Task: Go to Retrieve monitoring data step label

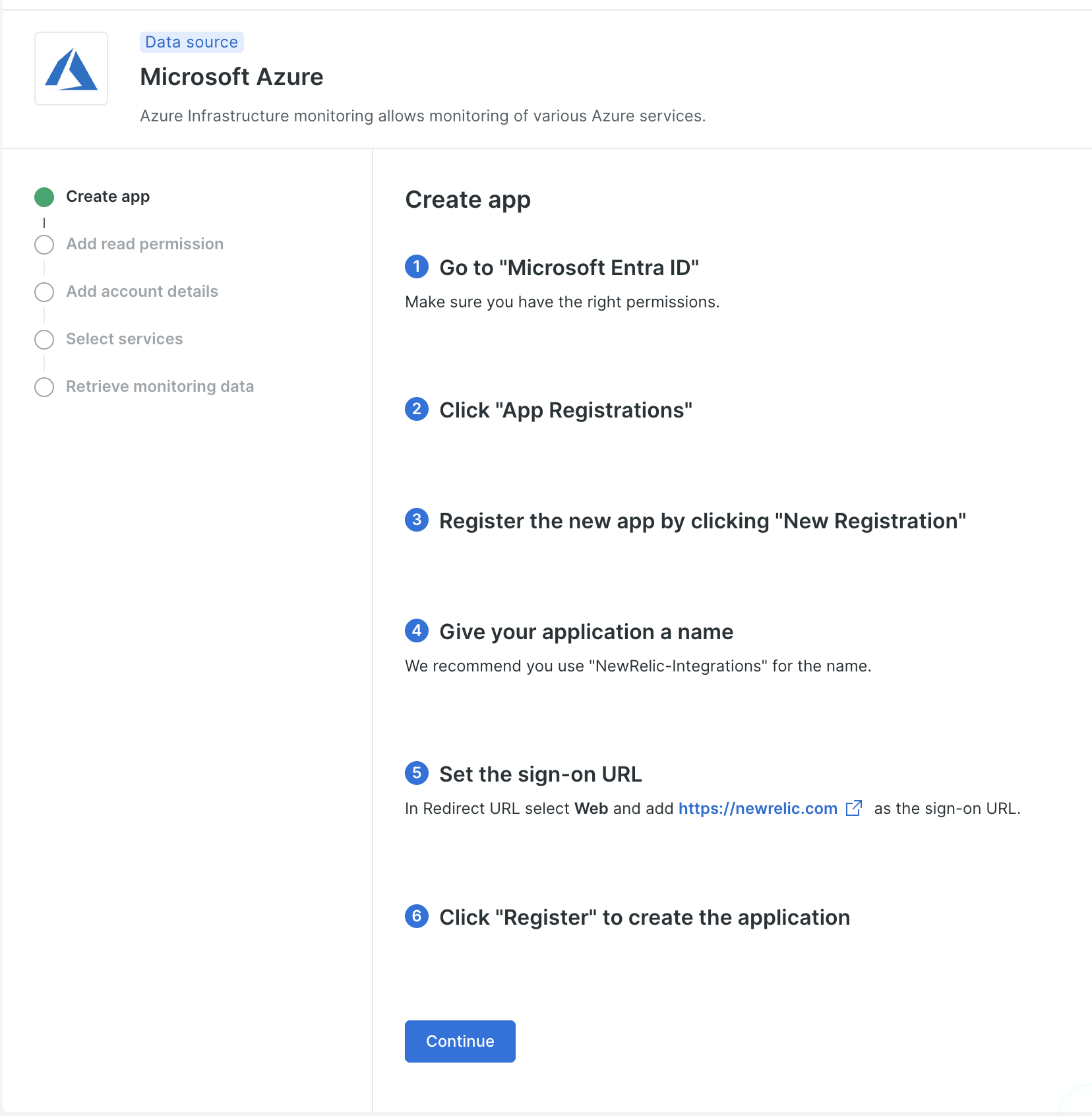Action: (160, 387)
